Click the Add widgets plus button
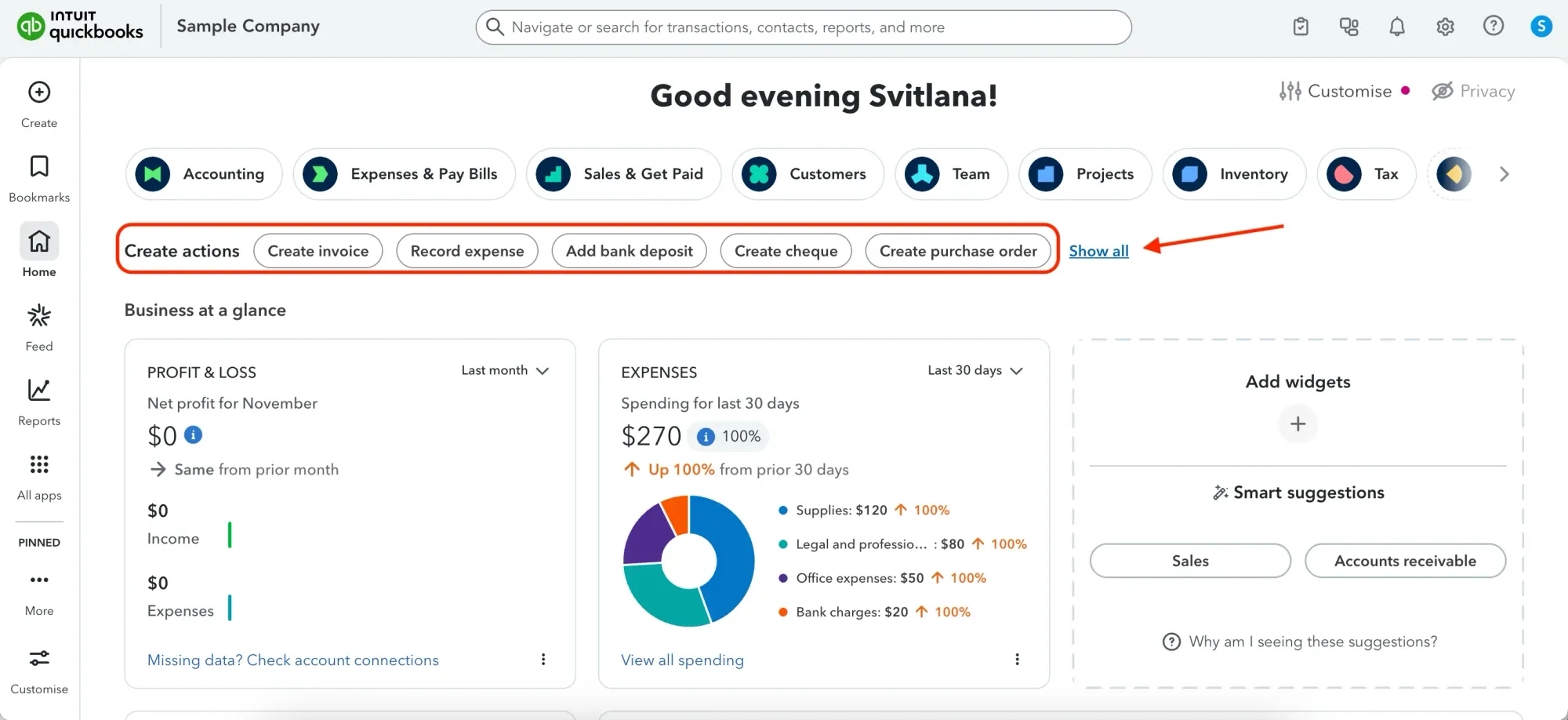 [1298, 424]
